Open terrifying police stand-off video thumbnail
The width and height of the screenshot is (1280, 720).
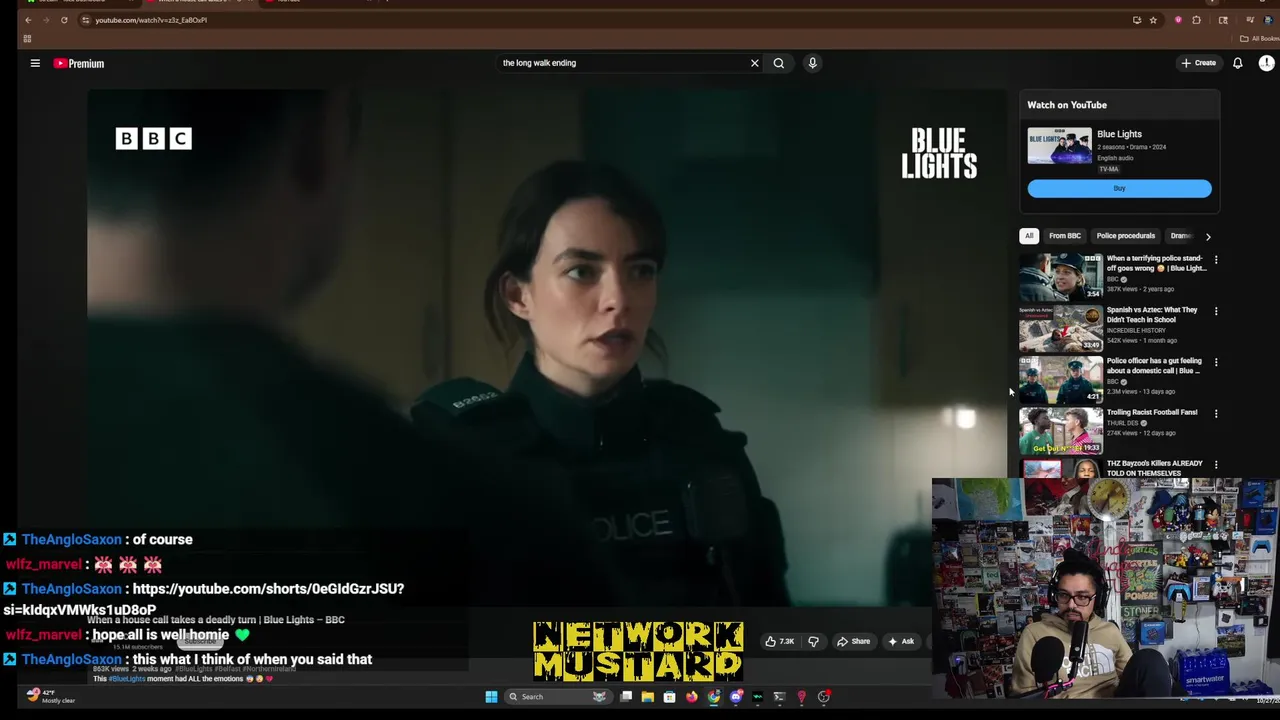click(x=1061, y=277)
